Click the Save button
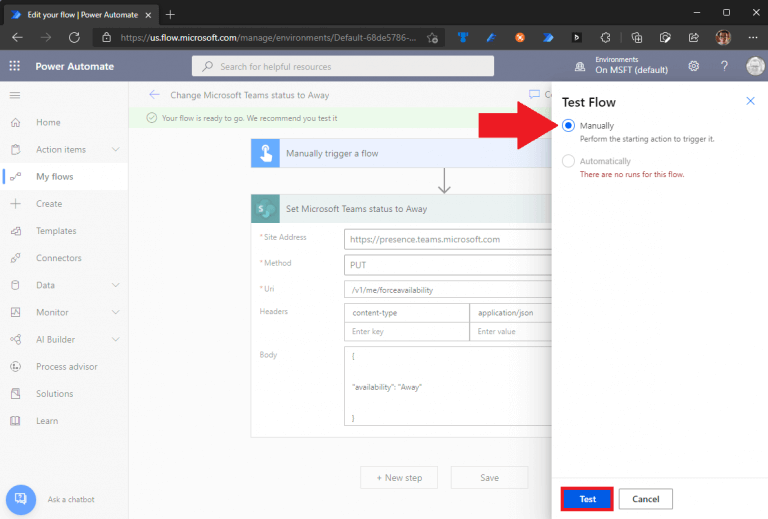Screen dimensions: 768x519 coord(489,477)
